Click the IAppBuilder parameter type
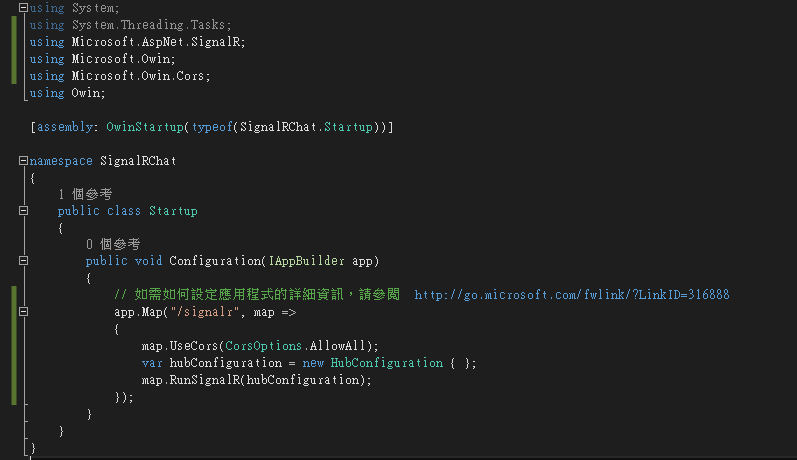Viewport: 797px width, 460px height. pyautogui.click(x=306, y=261)
